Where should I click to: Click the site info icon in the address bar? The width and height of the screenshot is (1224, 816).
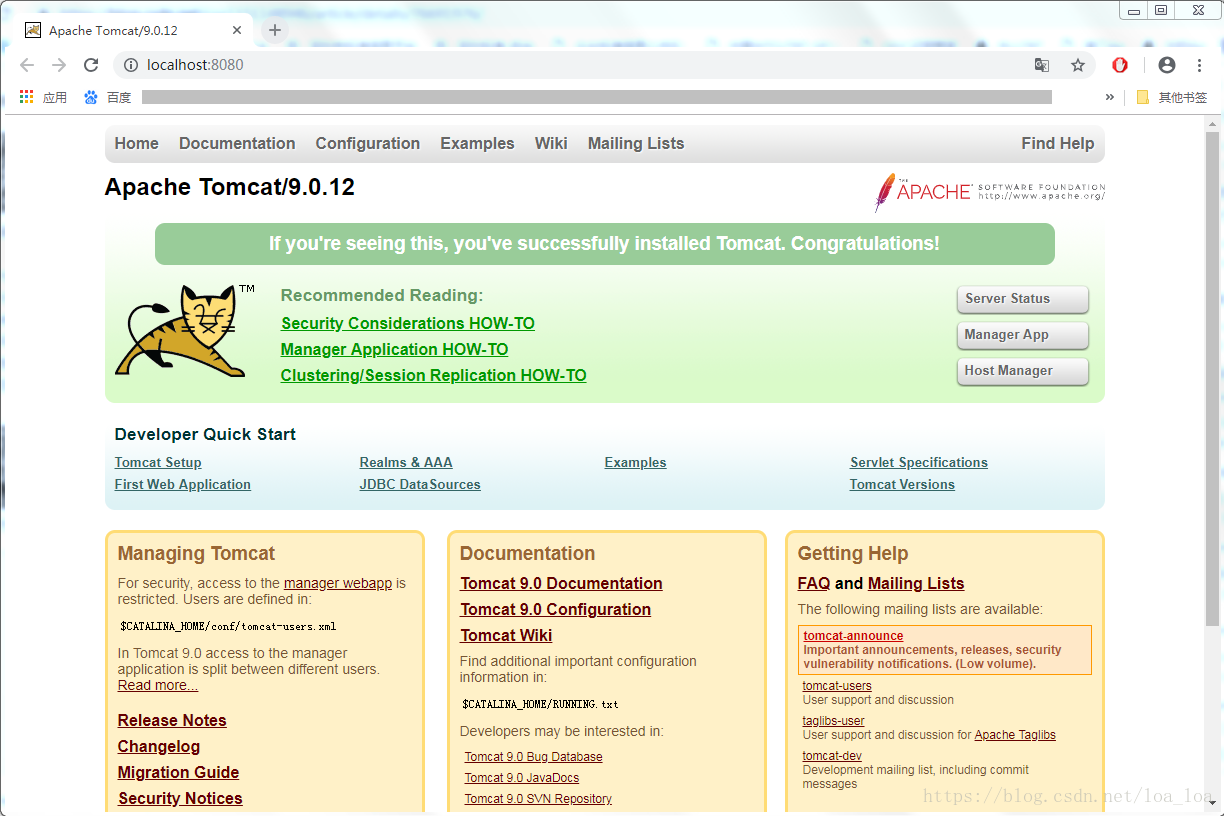point(130,65)
